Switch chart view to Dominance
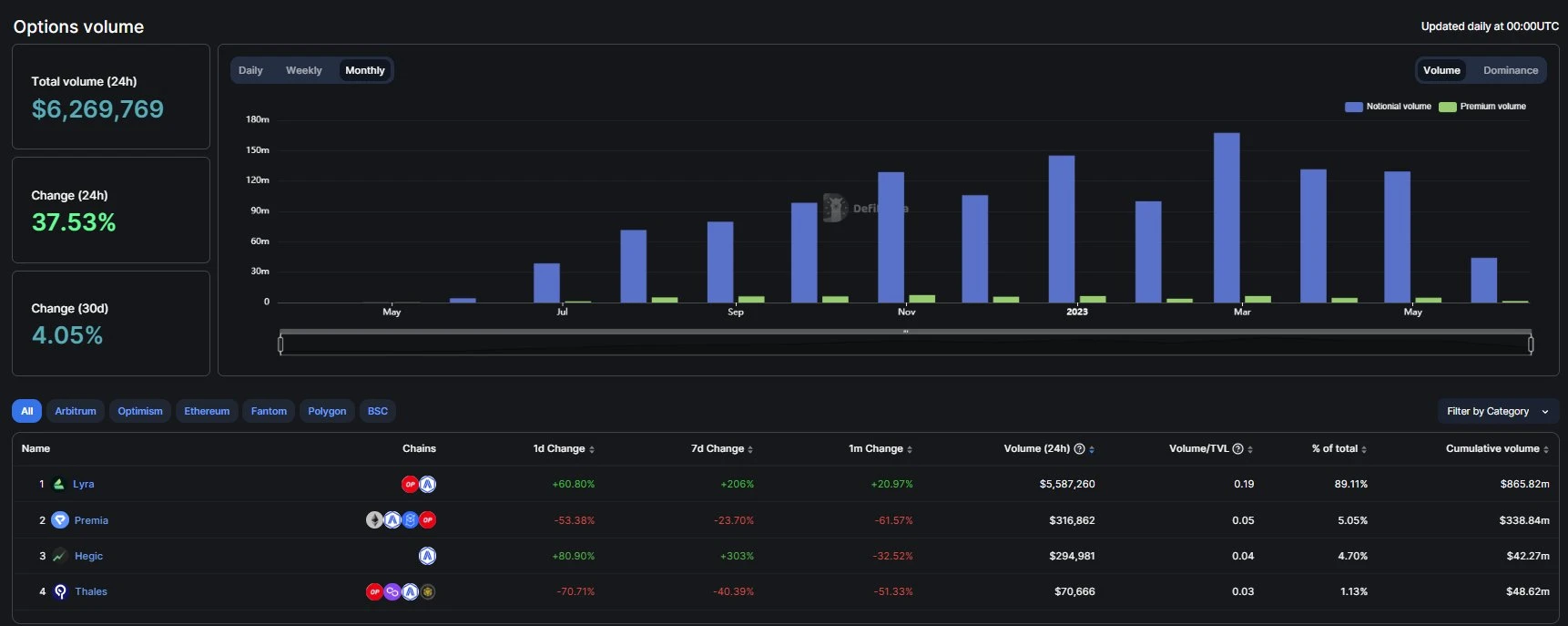The height and width of the screenshot is (626, 1568). (1510, 70)
